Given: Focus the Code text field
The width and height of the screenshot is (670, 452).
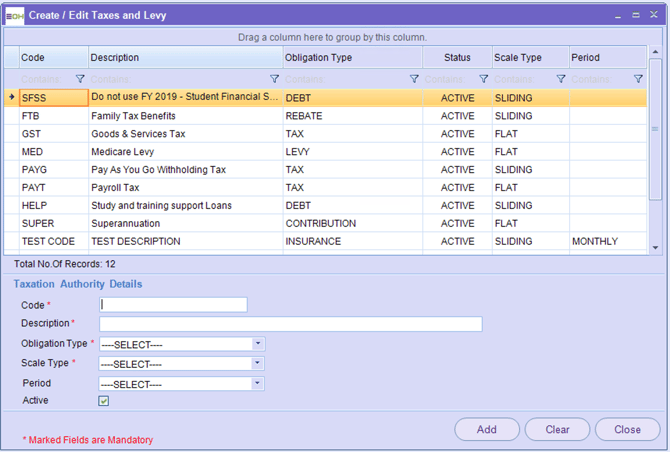Looking at the screenshot, I should coord(173,305).
